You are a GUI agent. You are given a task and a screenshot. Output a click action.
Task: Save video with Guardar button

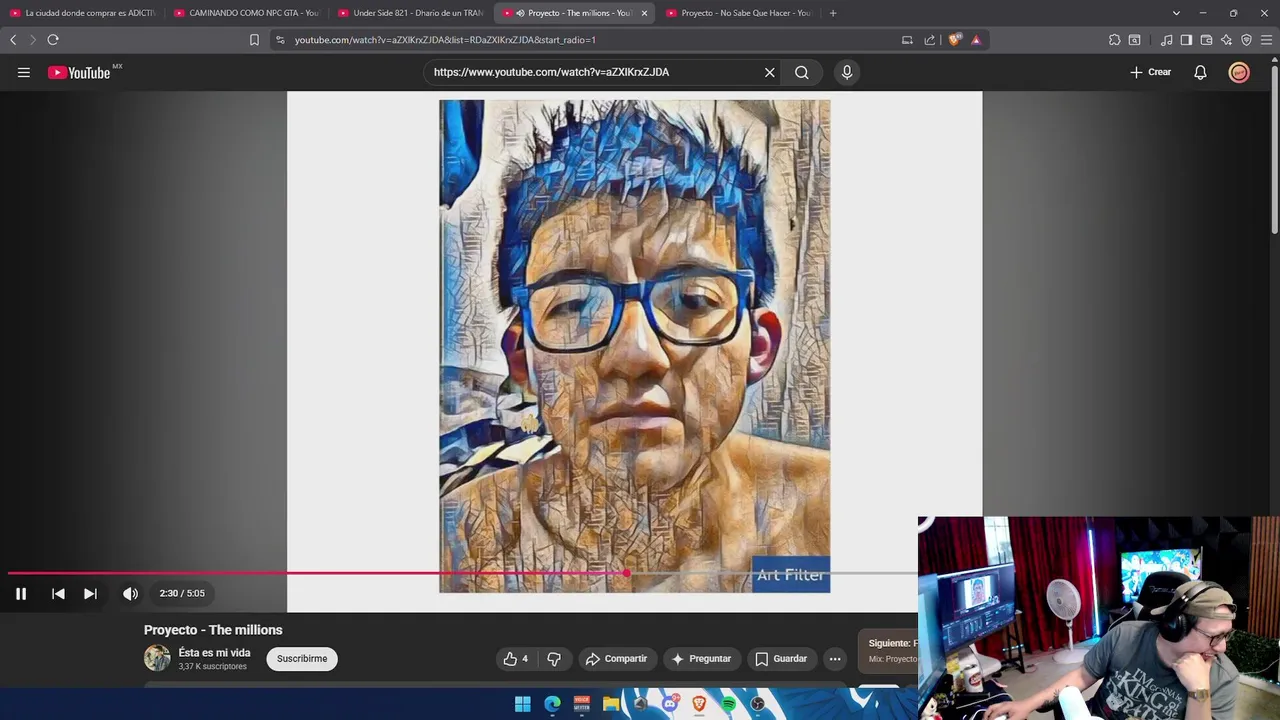pyautogui.click(x=780, y=658)
